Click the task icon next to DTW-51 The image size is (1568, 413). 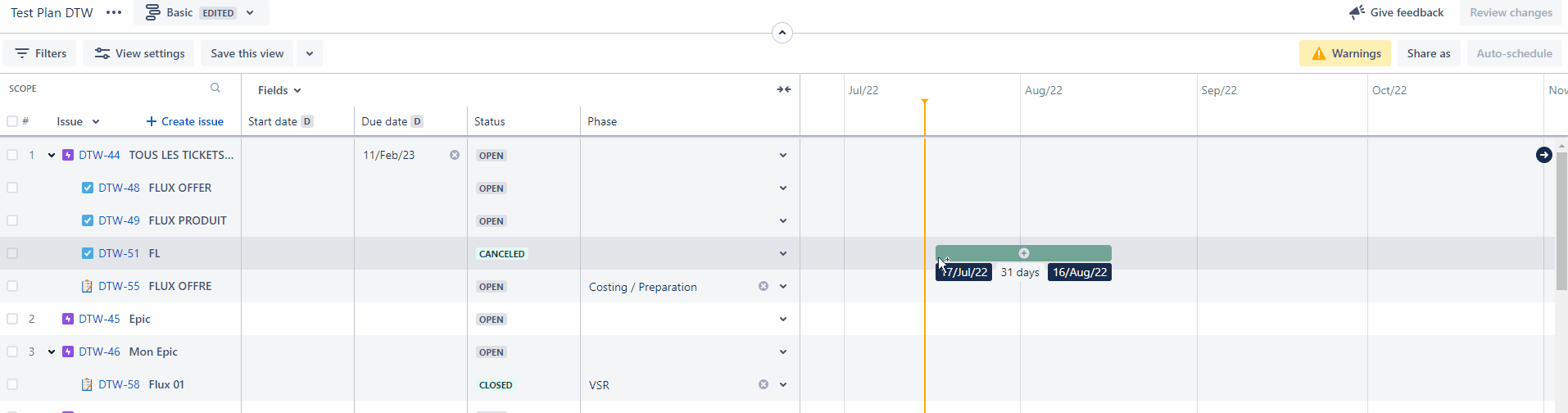[88, 253]
